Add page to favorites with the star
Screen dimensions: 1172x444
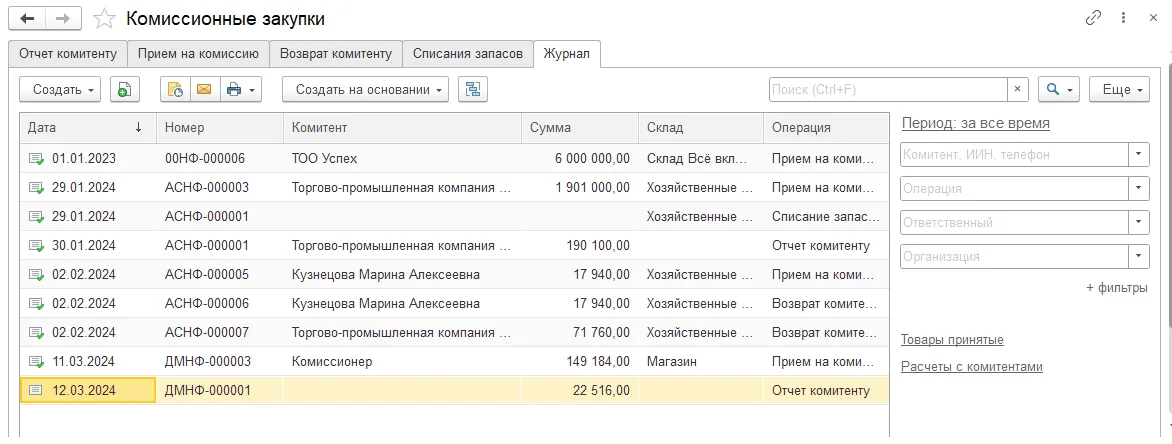pos(105,19)
